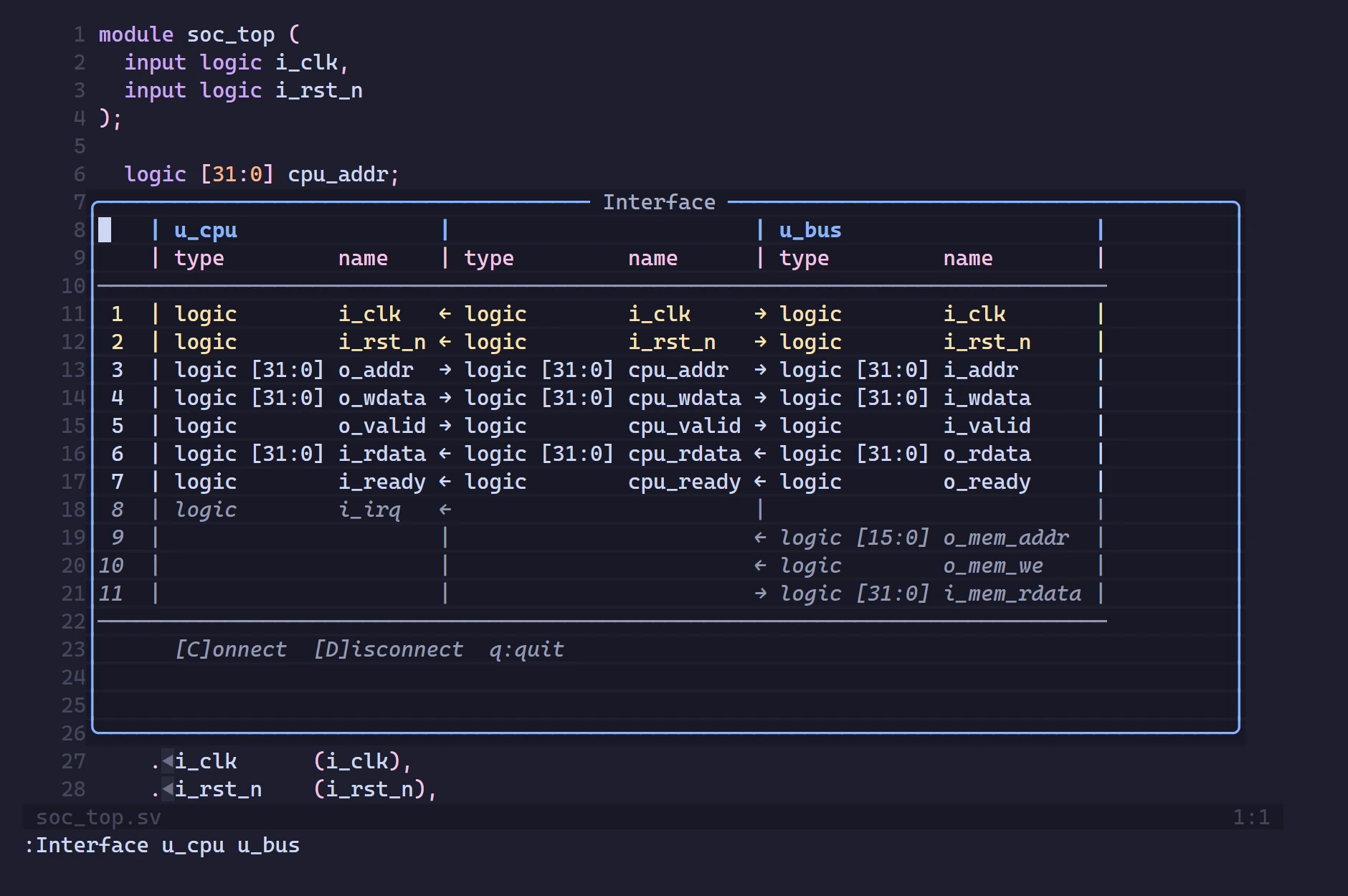This screenshot has height=896, width=1348.
Task: Click (i_clk) connection on line 27
Action: [356, 761]
